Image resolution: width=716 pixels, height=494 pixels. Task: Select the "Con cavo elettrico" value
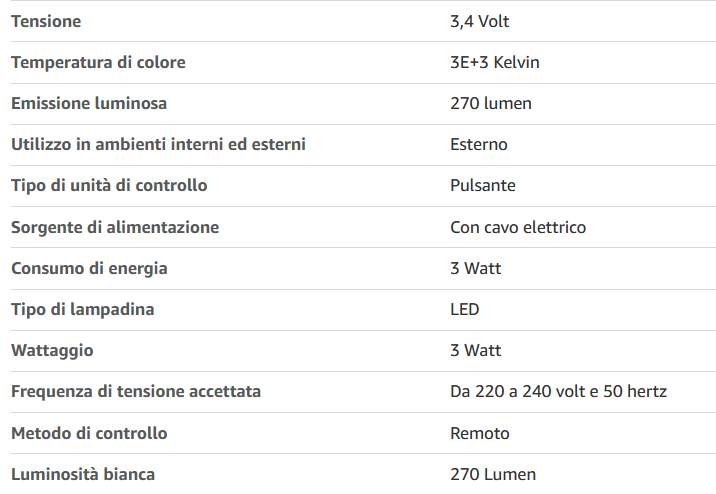518,227
